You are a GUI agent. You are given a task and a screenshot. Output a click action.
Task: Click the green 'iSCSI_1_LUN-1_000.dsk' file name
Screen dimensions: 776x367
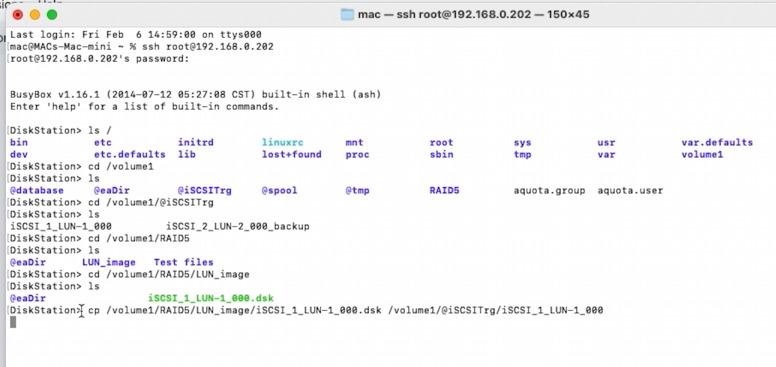[211, 298]
